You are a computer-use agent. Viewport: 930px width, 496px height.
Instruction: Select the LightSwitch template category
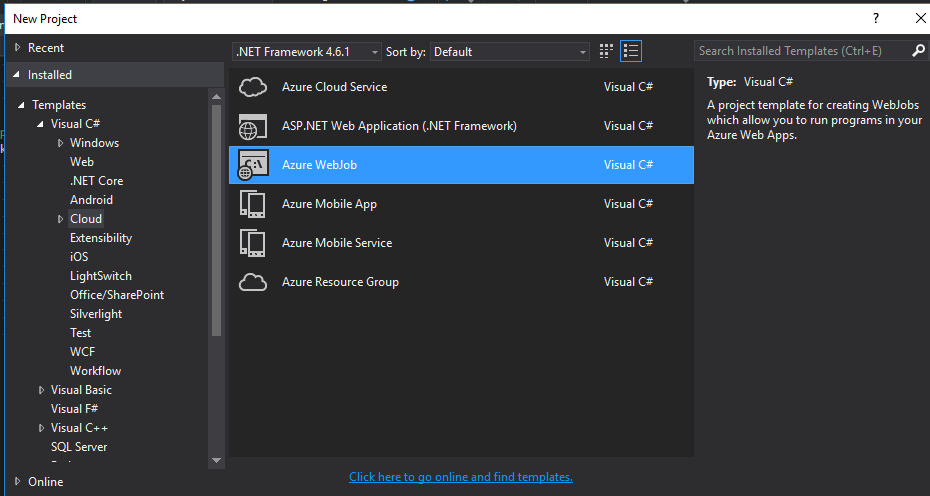101,276
